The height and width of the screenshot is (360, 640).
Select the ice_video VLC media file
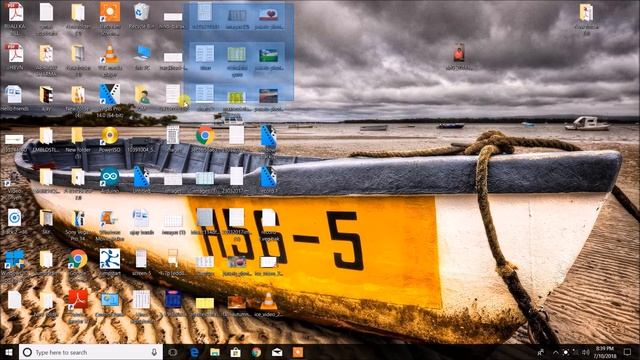tap(268, 304)
